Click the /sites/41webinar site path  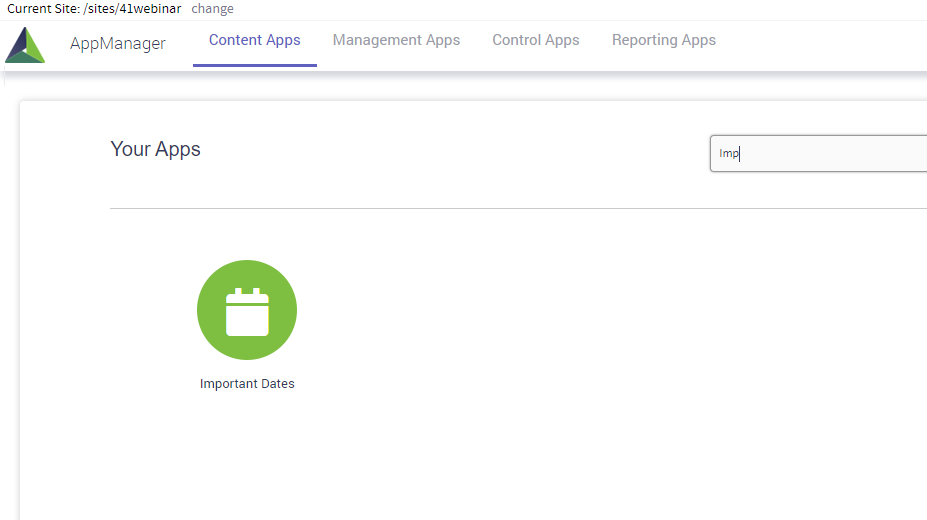pyautogui.click(x=132, y=9)
